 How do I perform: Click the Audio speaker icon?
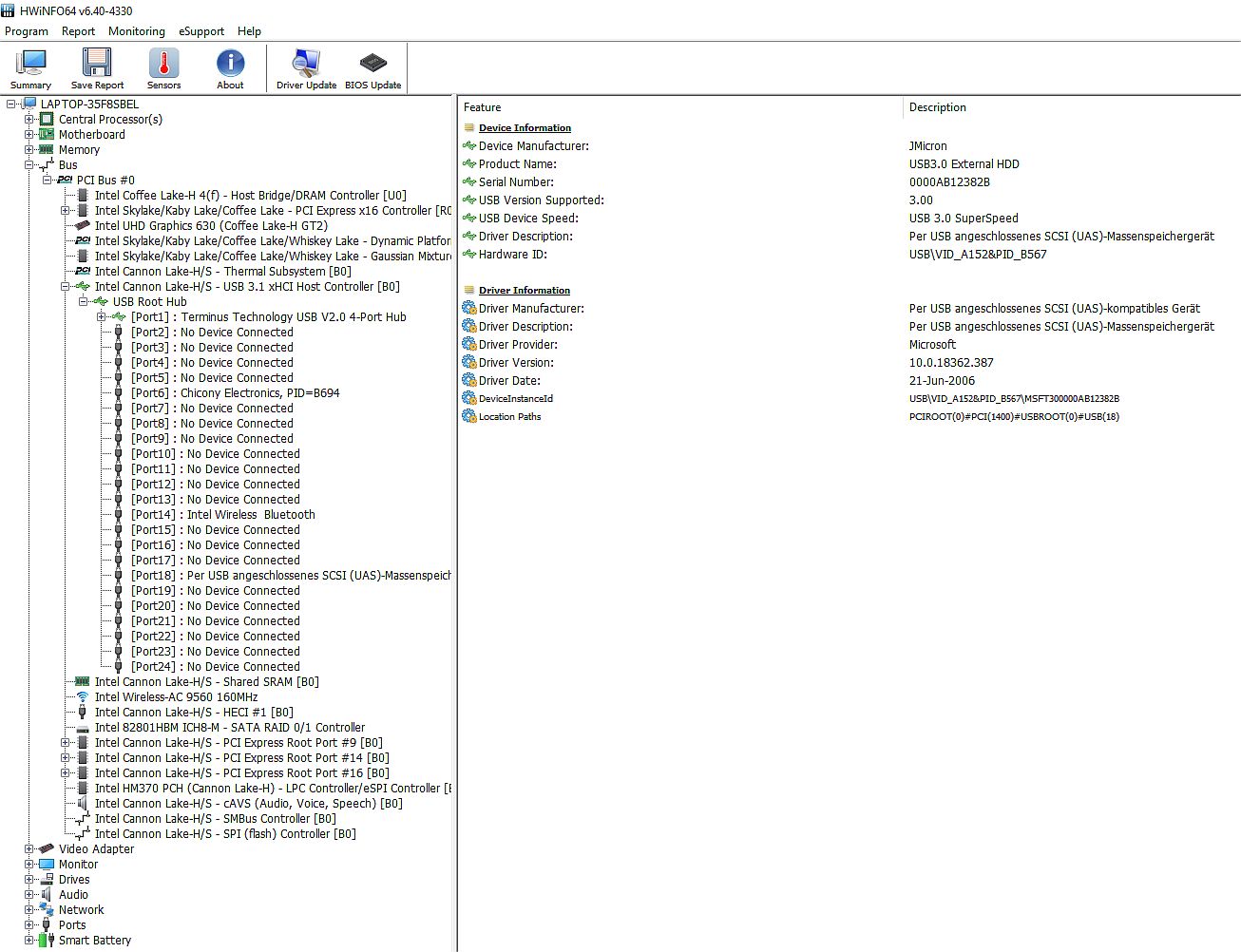(x=46, y=895)
